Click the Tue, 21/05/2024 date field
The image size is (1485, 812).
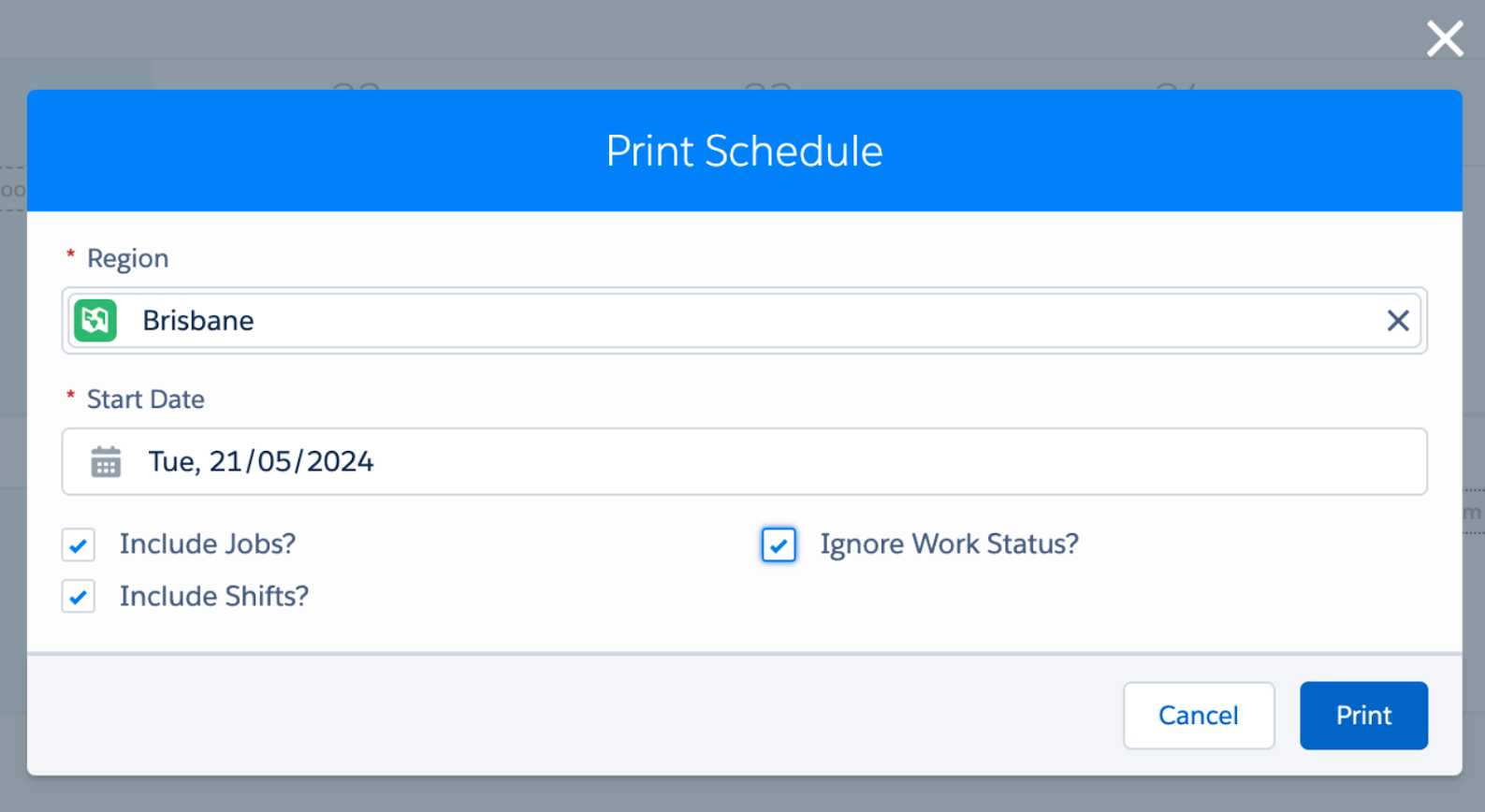744,462
